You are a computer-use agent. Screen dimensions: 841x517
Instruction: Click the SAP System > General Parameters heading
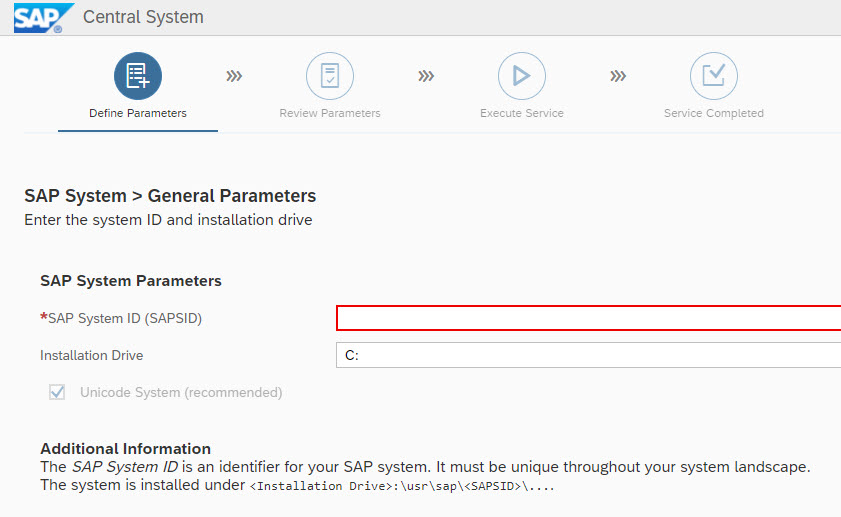pyautogui.click(x=170, y=196)
